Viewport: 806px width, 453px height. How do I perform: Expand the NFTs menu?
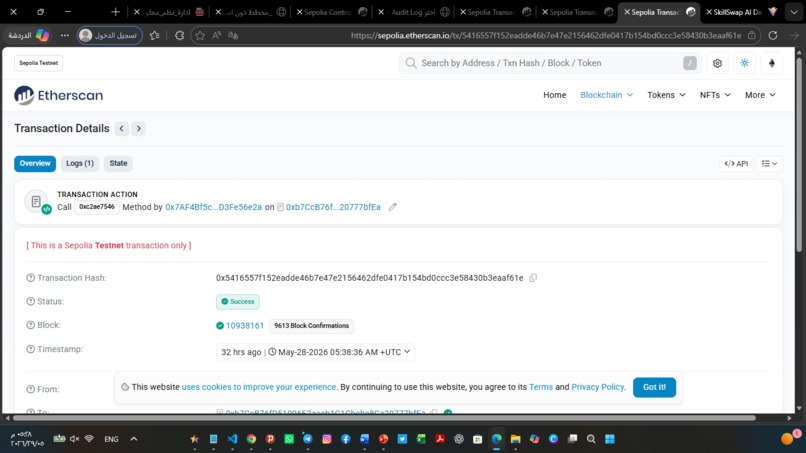click(x=715, y=95)
